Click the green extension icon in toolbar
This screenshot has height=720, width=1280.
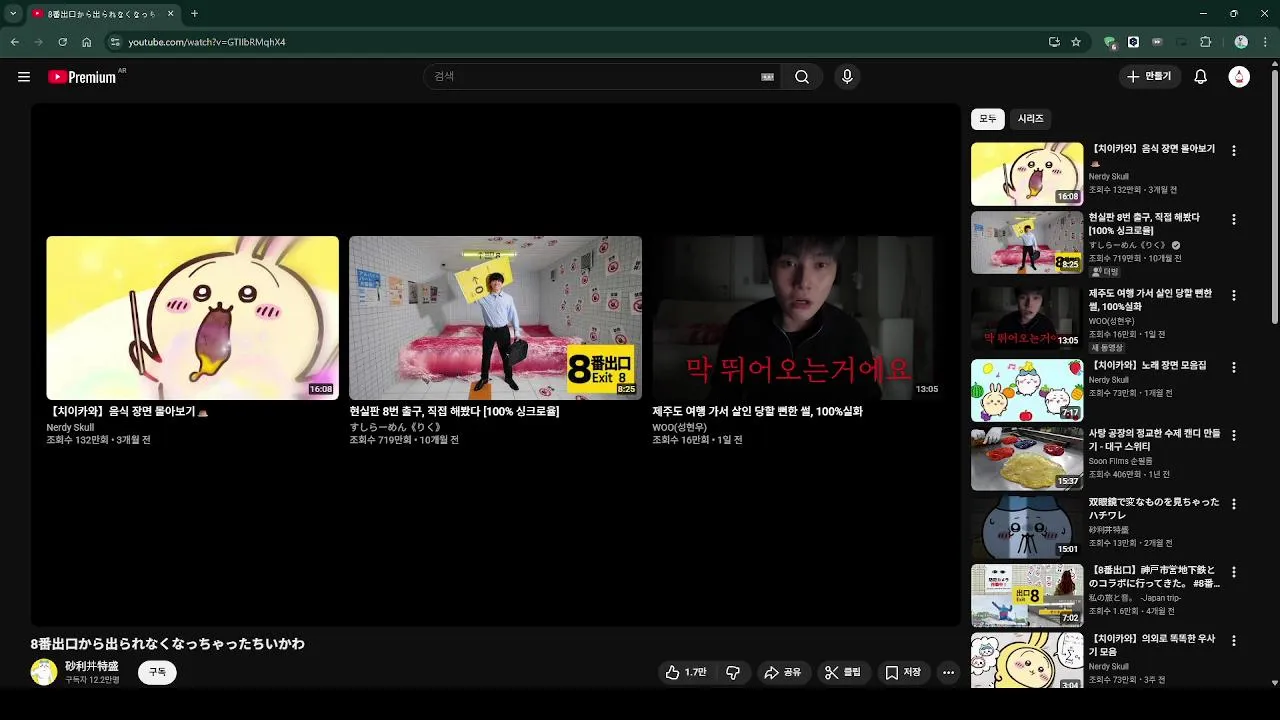pos(1109,42)
